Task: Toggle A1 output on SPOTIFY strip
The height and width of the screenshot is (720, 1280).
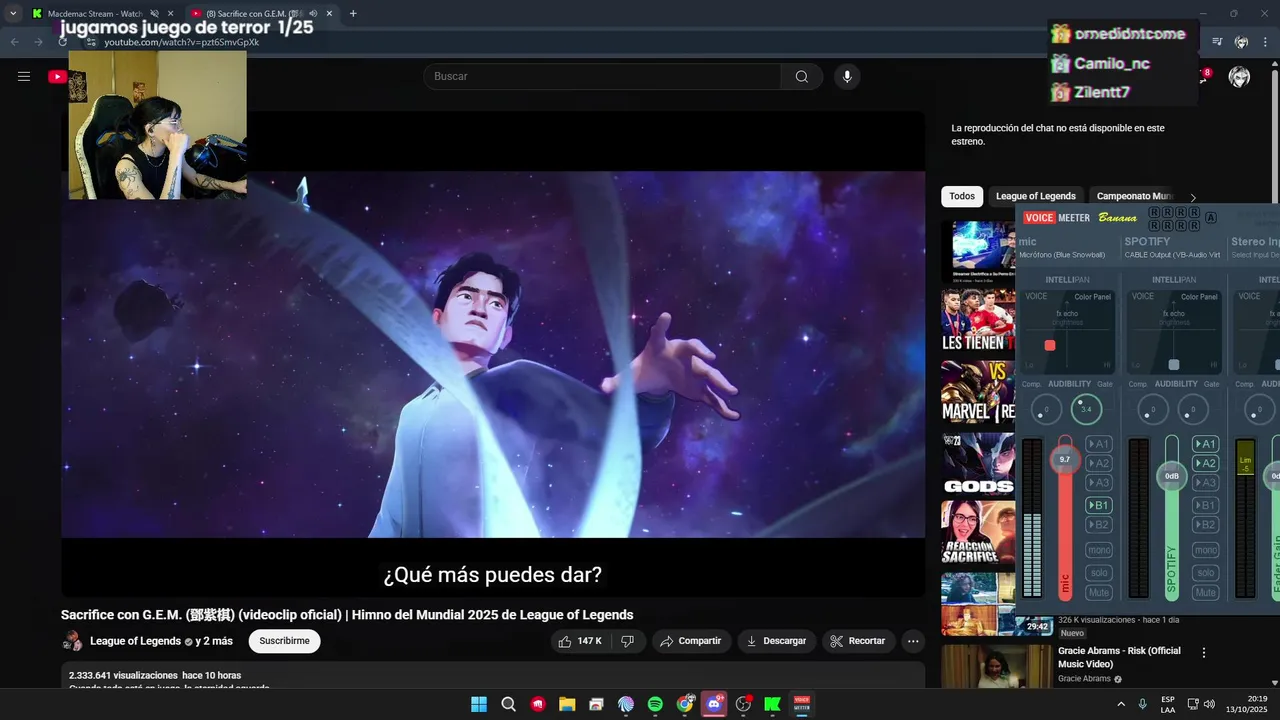Action: pos(1205,444)
